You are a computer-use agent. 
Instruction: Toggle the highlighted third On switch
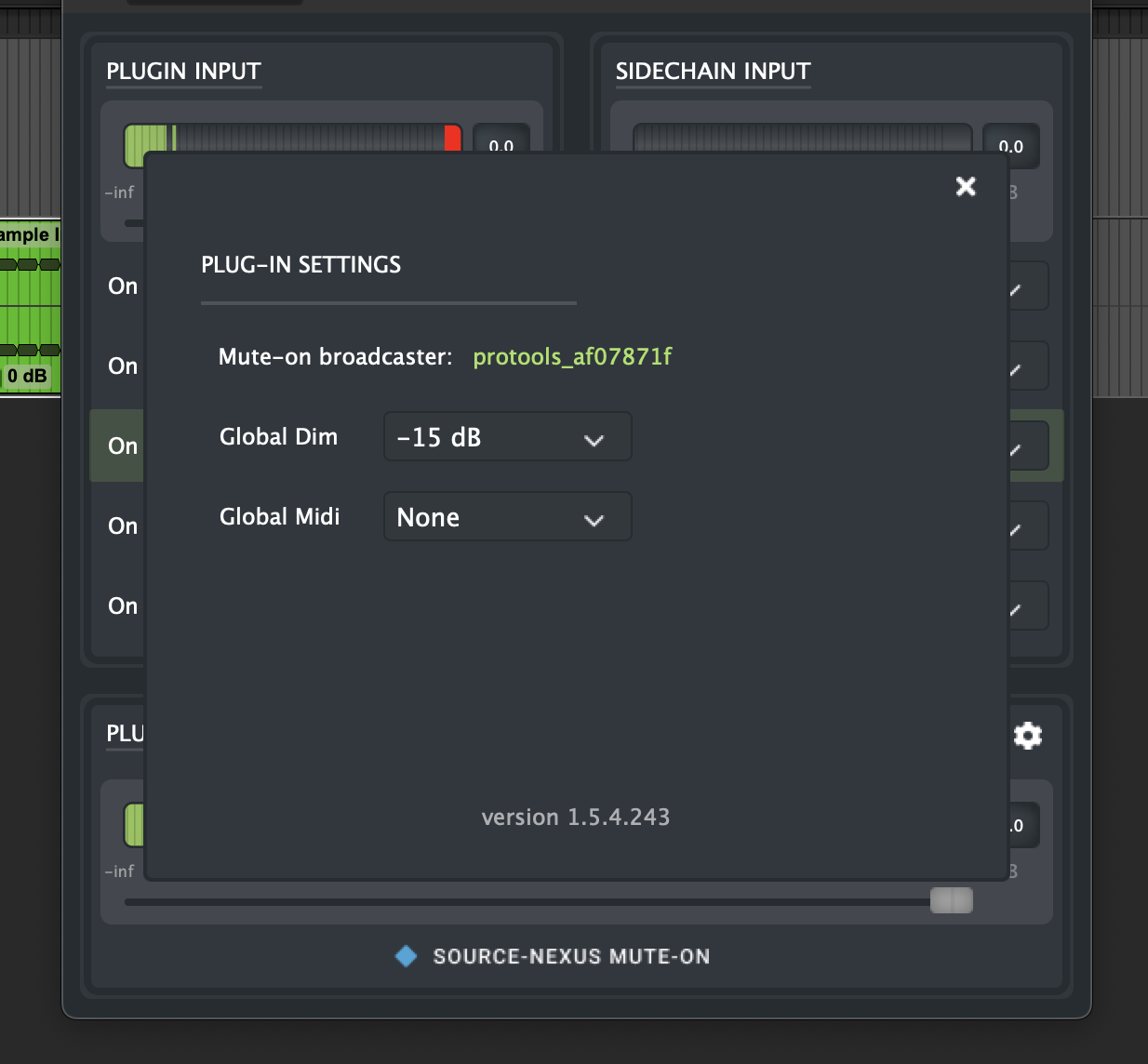point(123,446)
